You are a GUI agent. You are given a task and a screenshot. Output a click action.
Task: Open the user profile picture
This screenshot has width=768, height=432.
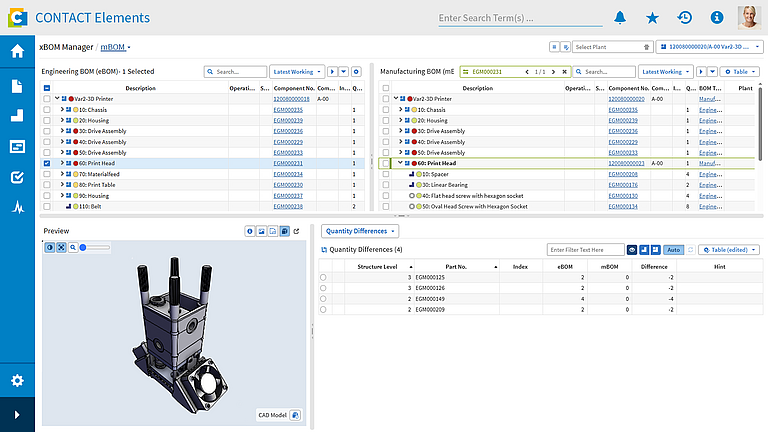coord(749,18)
